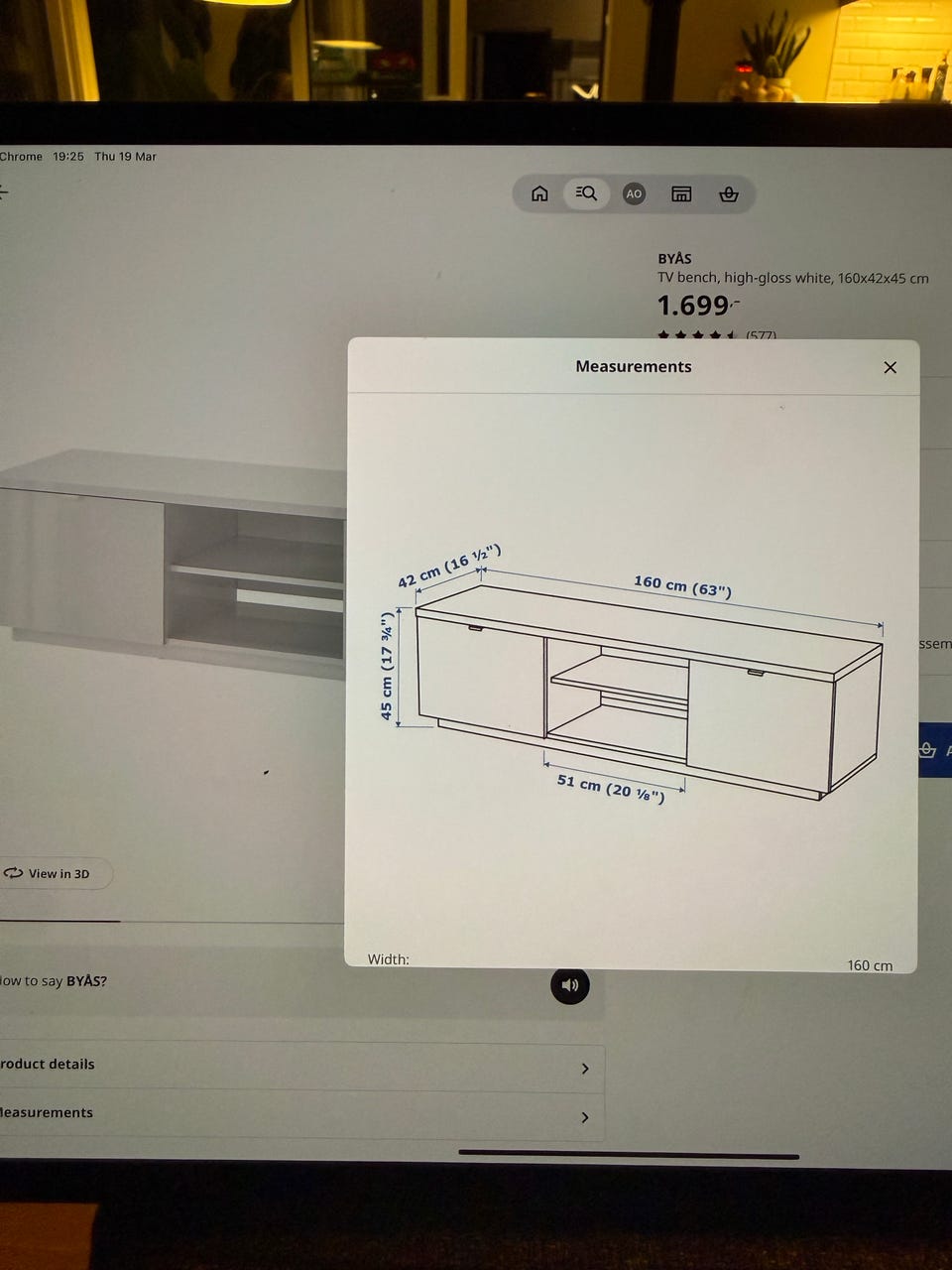This screenshot has width=952, height=1270.
Task: Open the IKEA home icon
Action: click(539, 193)
